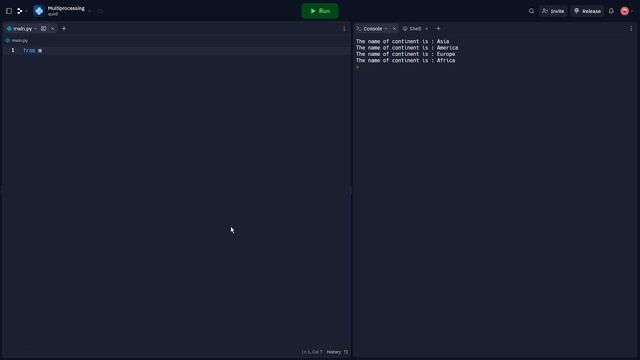Image resolution: width=640 pixels, height=360 pixels.
Task: Click the split-pane icon on main.py tab
Action: click(x=44, y=29)
